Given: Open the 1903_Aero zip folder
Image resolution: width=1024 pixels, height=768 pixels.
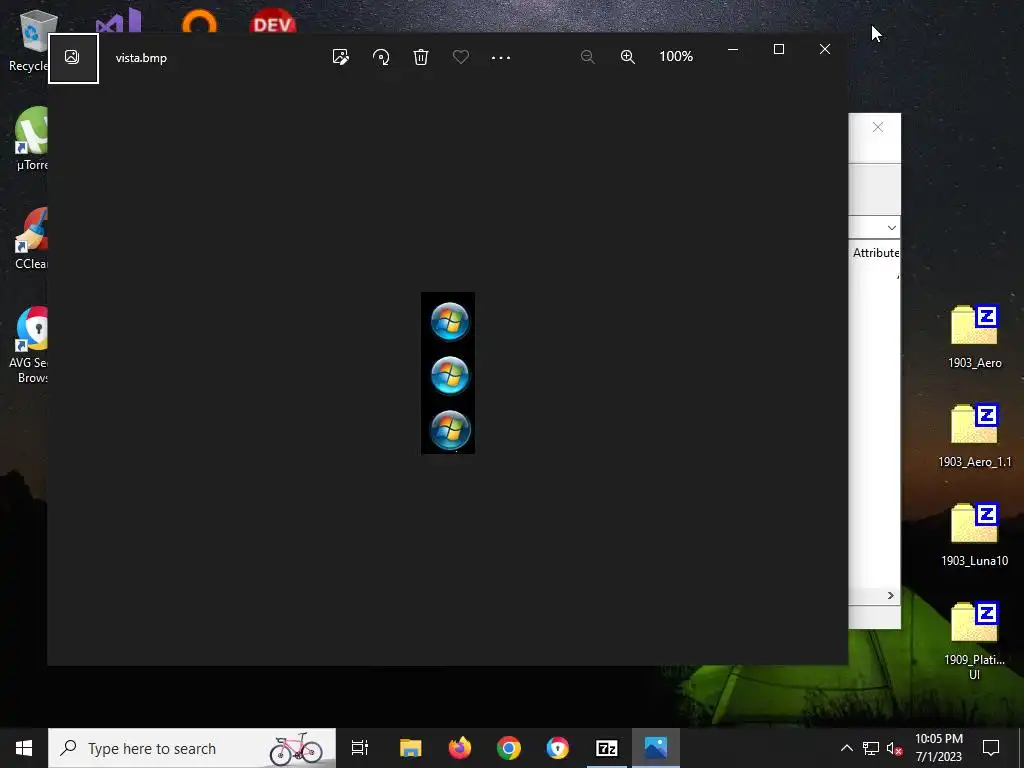Looking at the screenshot, I should [x=974, y=337].
